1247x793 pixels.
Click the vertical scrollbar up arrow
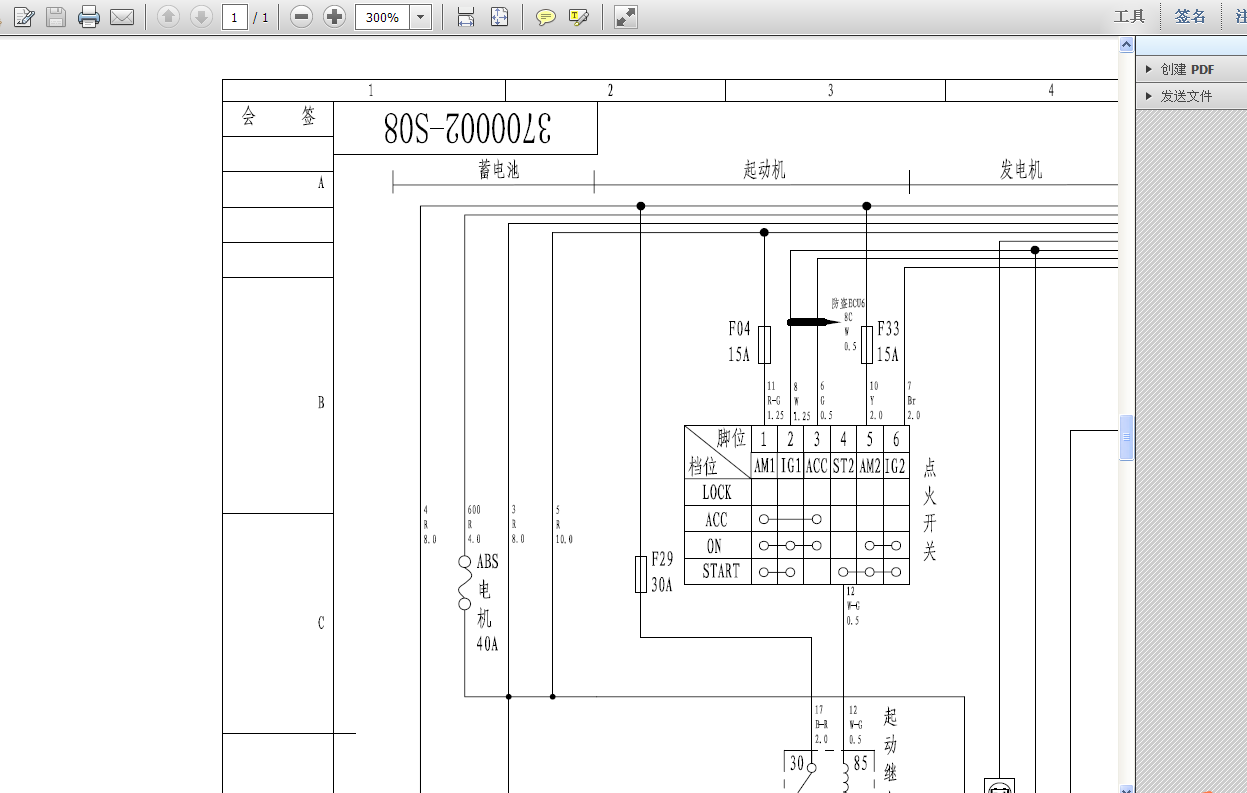1126,45
